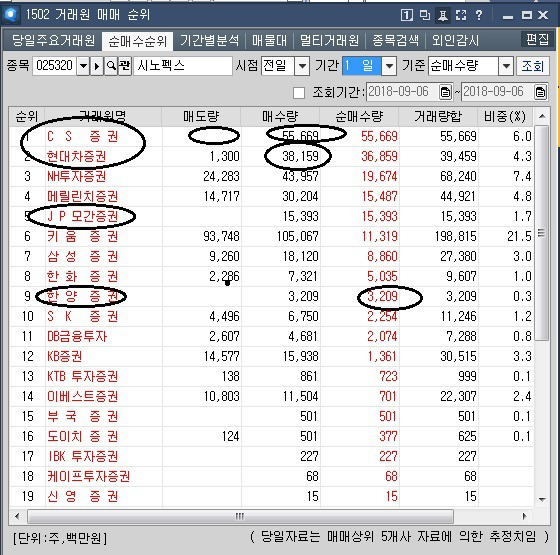Click the vertical scrollbar down arrow

tap(542, 499)
